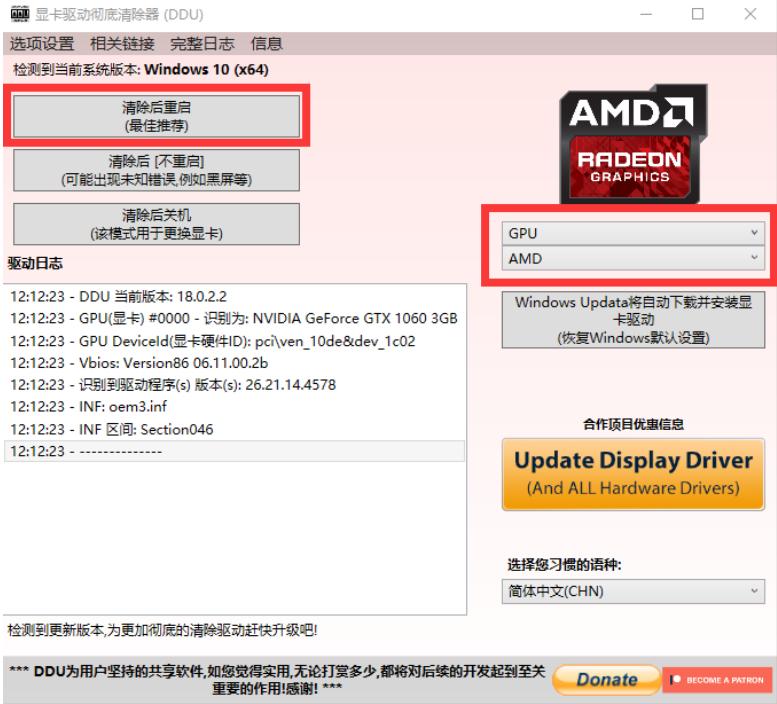
Task: Open the 选项设置 menu
Action: point(42,44)
